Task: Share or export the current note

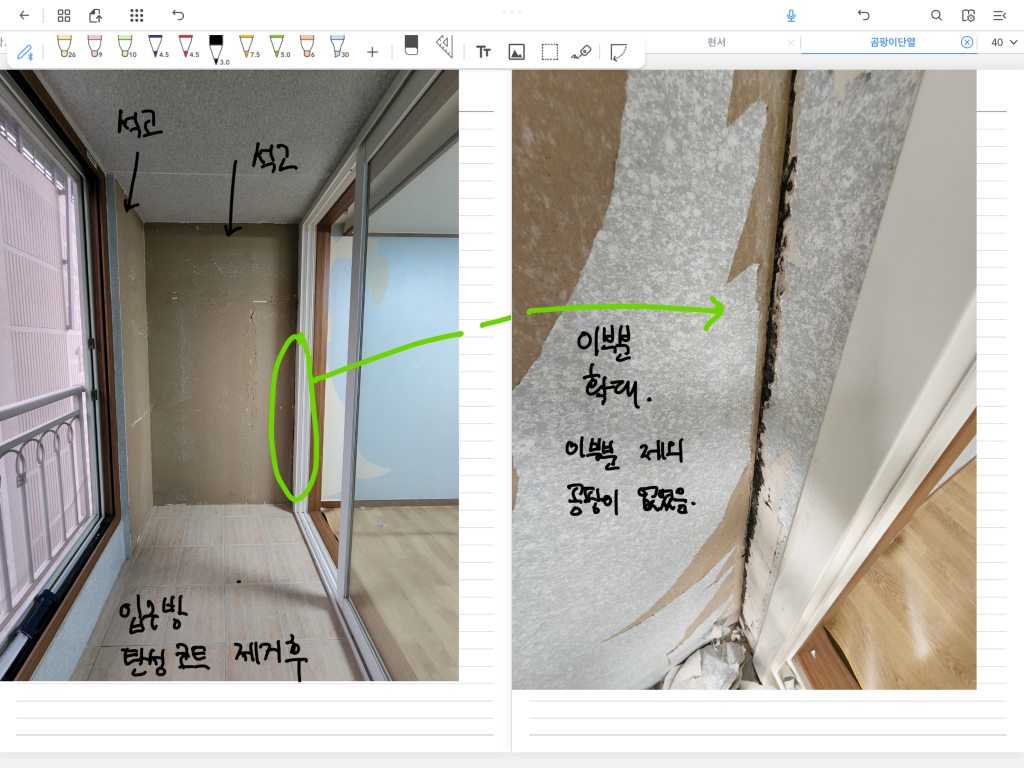Action: click(x=96, y=15)
